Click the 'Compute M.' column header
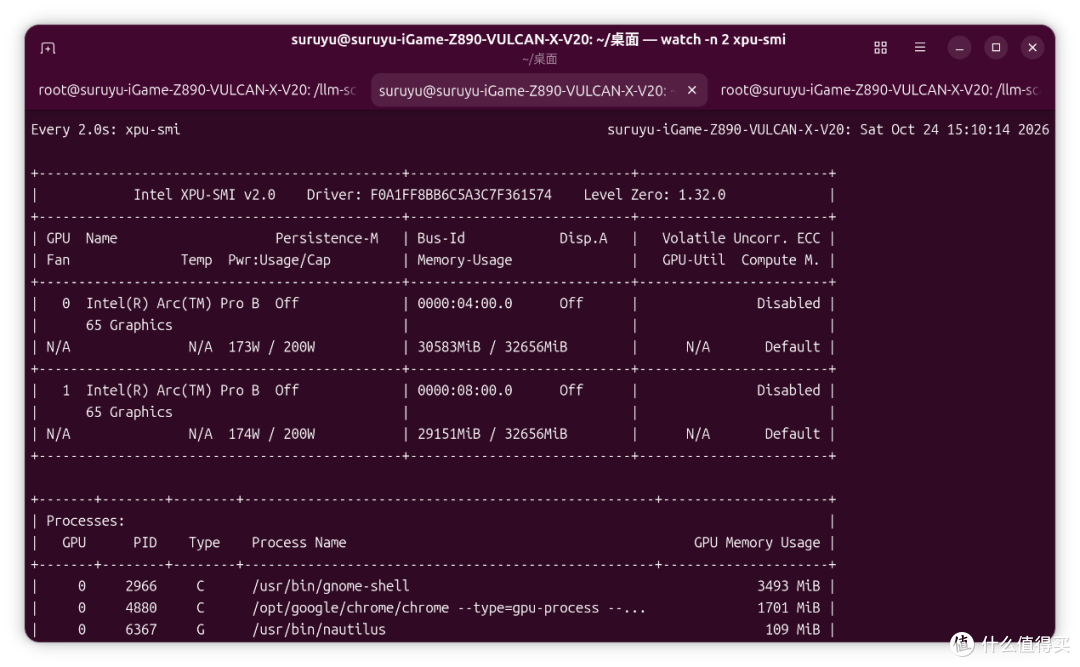Viewport: 1080px width, 667px height. [x=780, y=260]
